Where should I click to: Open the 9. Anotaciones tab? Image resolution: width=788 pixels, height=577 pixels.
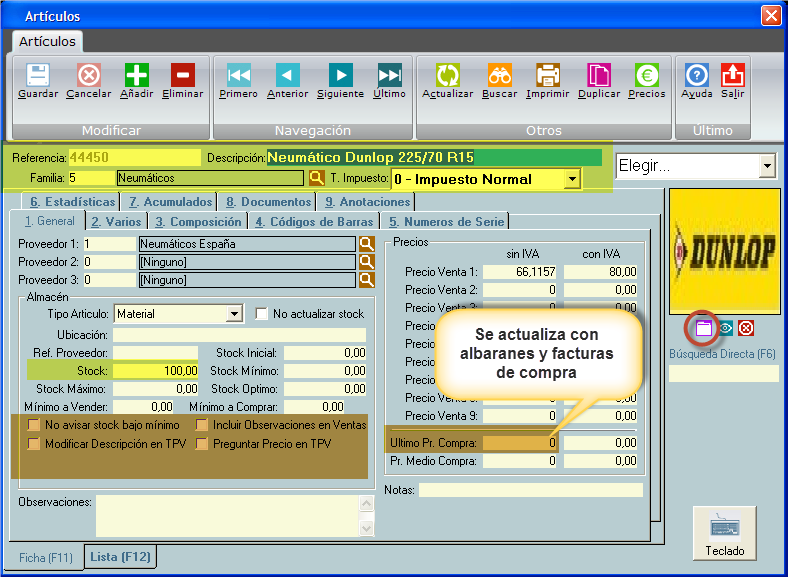(367, 202)
